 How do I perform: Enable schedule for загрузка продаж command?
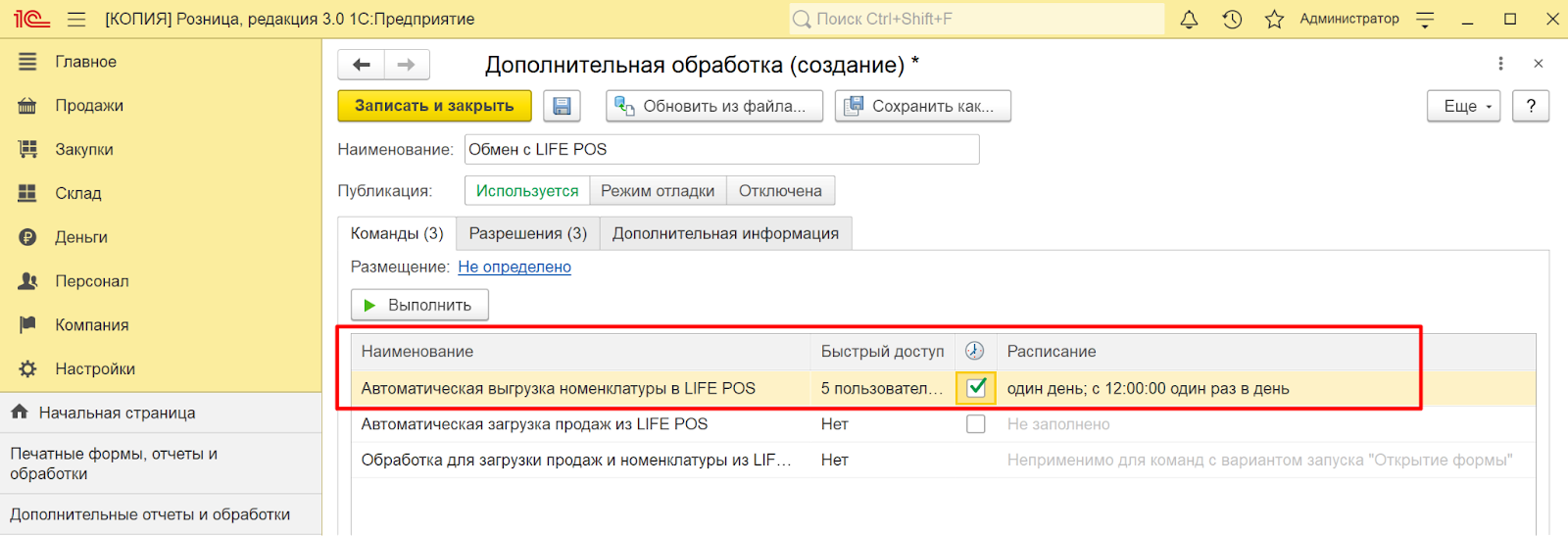976,424
